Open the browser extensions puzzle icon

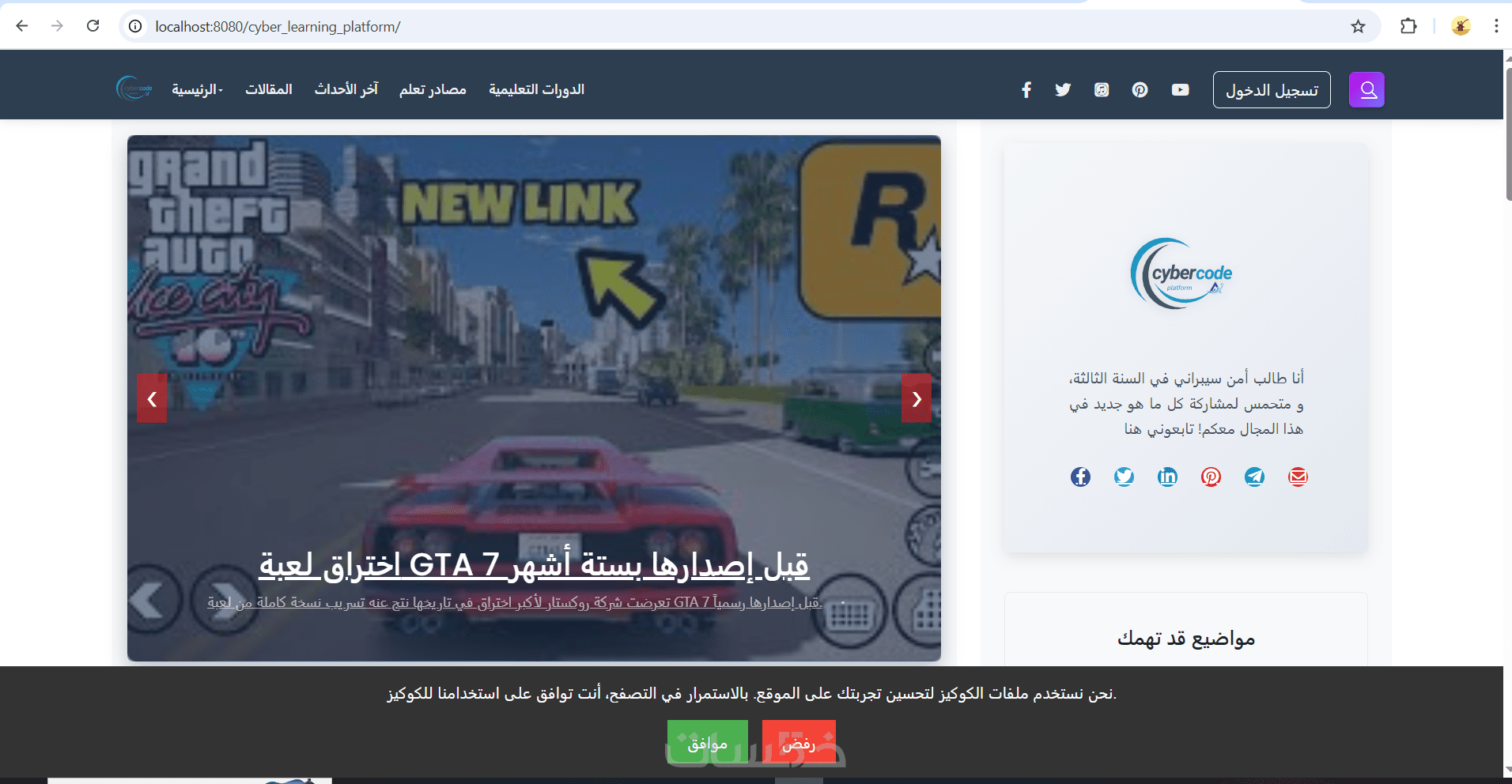(1408, 26)
